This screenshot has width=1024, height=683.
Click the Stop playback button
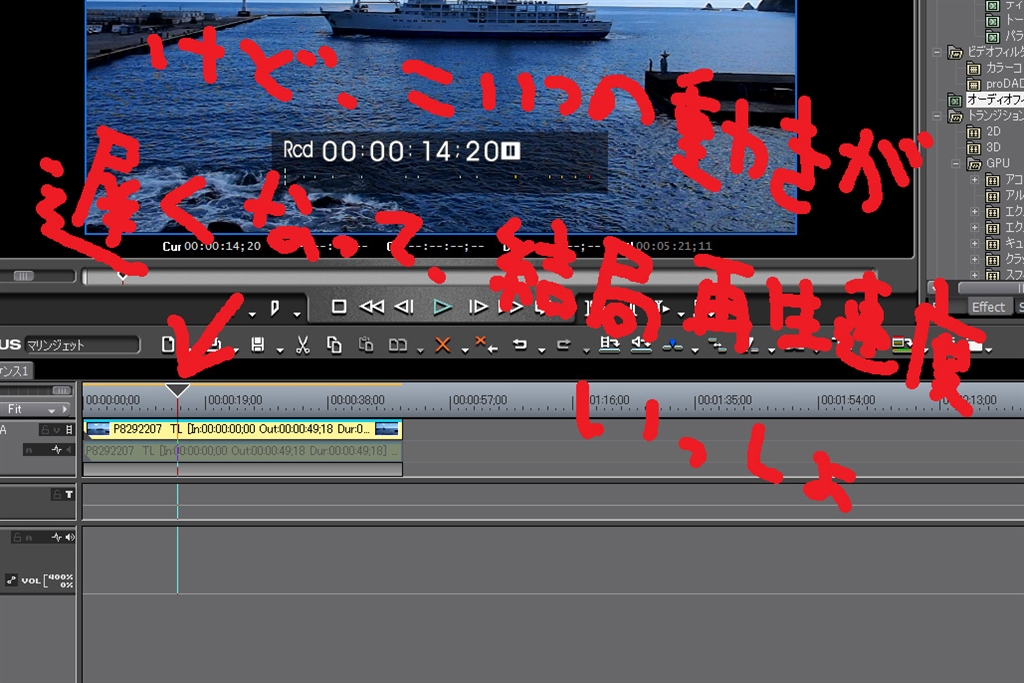click(338, 306)
